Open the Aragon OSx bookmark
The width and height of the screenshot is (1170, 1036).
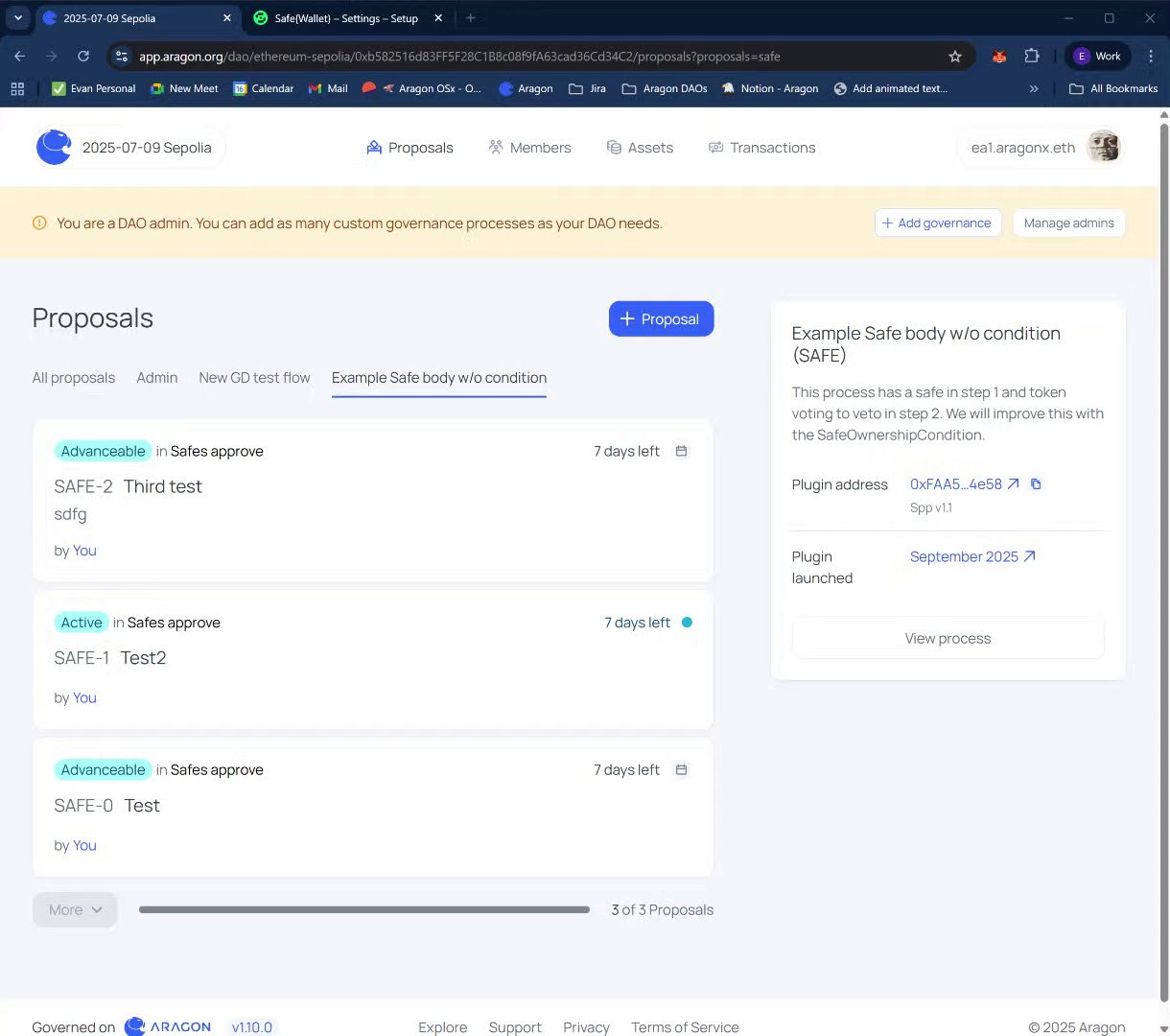click(x=422, y=88)
